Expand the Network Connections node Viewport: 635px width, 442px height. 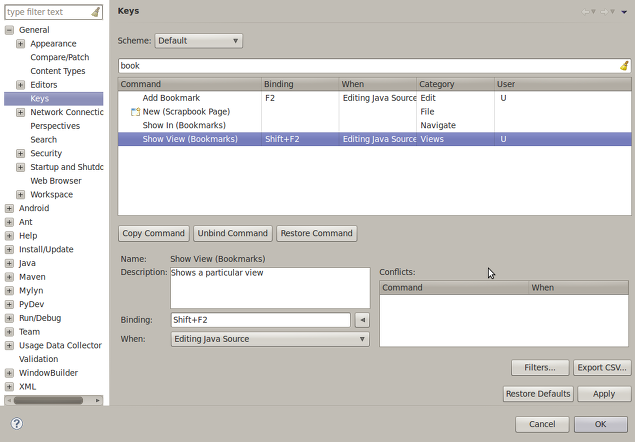click(x=21, y=112)
